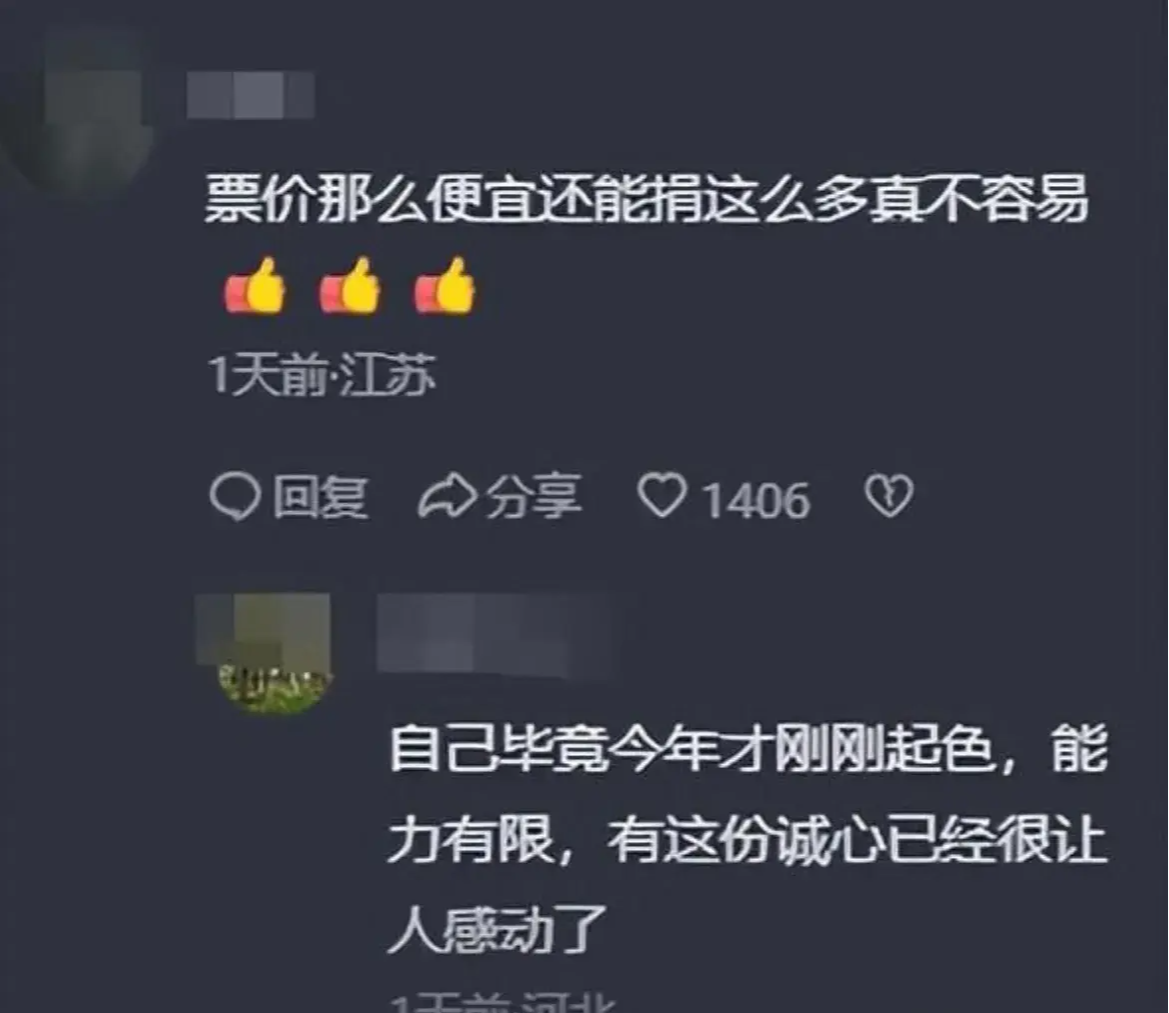Click the comment text starting with 票价那么便宜
Image resolution: width=1169 pixels, height=1013 pixels.
pos(646,199)
